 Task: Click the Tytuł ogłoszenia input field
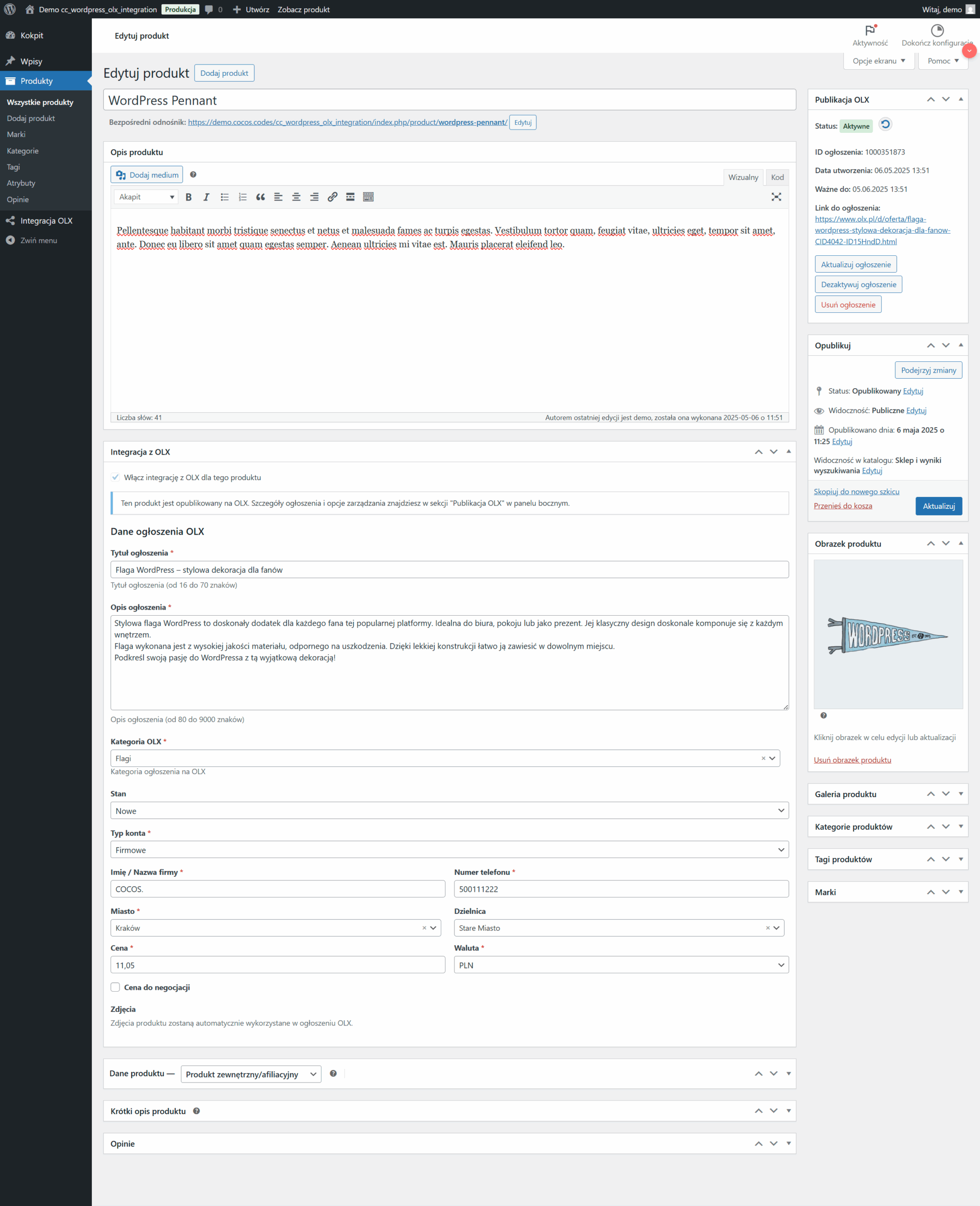(x=449, y=570)
